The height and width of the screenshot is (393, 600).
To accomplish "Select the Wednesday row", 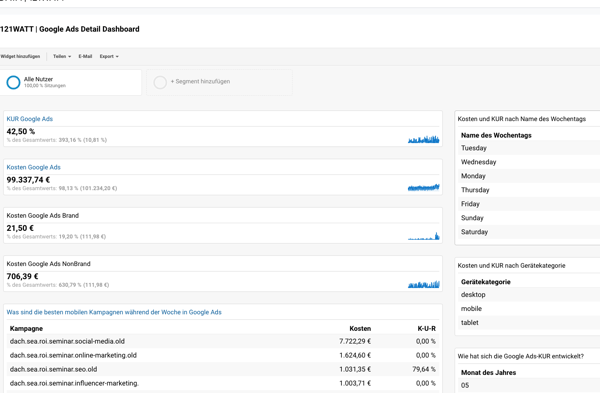I will [529, 162].
